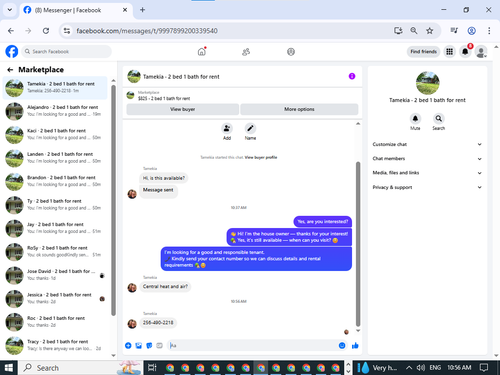This screenshot has height=375, width=500.
Task: Click the message text input field
Action: click(253, 346)
